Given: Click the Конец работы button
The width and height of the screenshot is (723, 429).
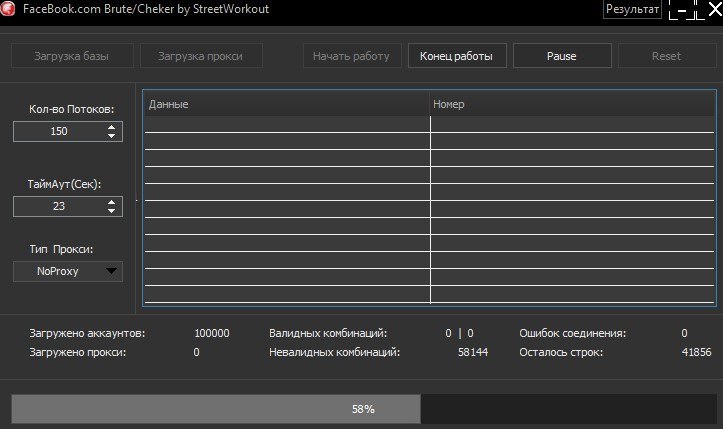Looking at the screenshot, I should pos(457,56).
